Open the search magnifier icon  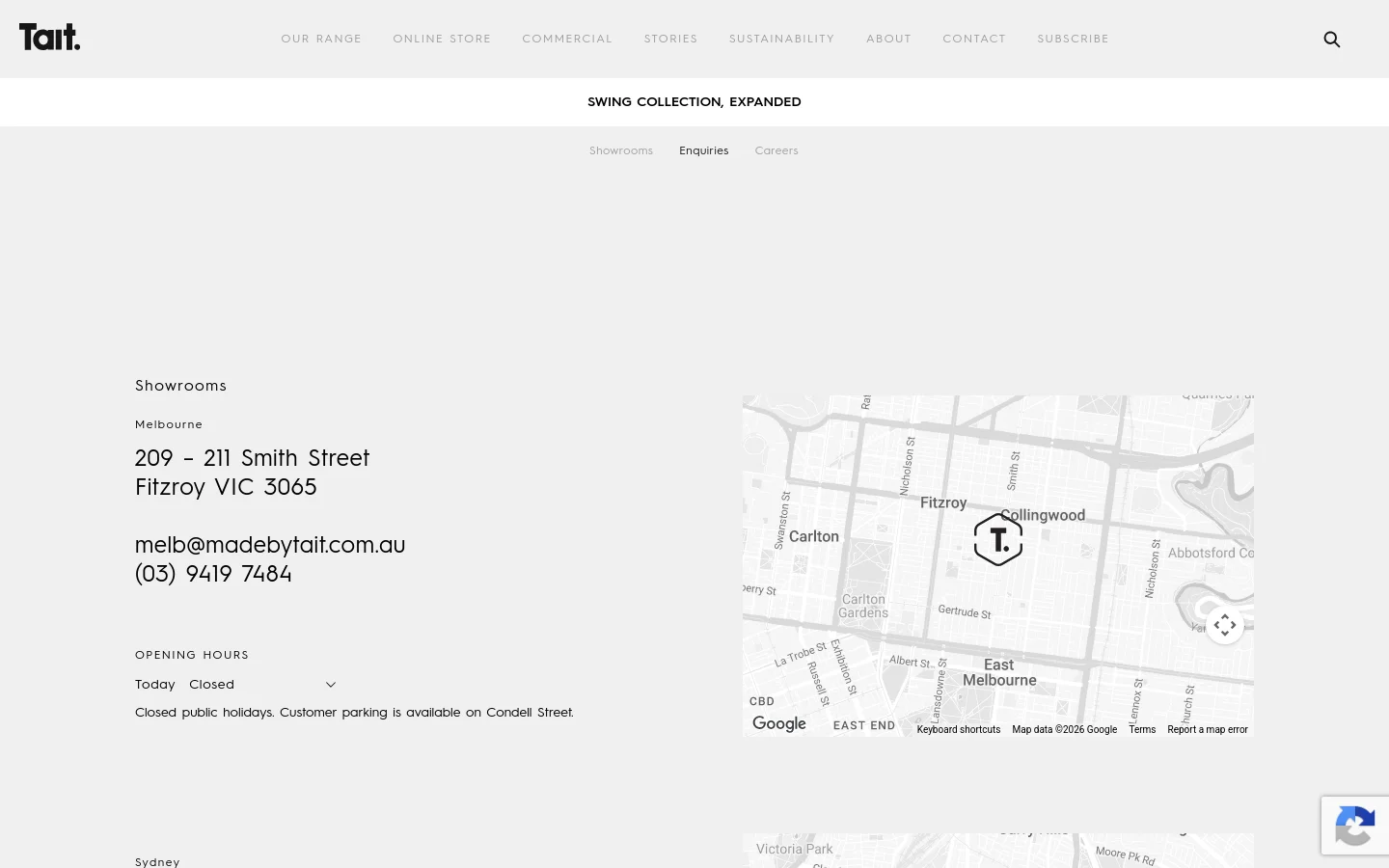1332,40
